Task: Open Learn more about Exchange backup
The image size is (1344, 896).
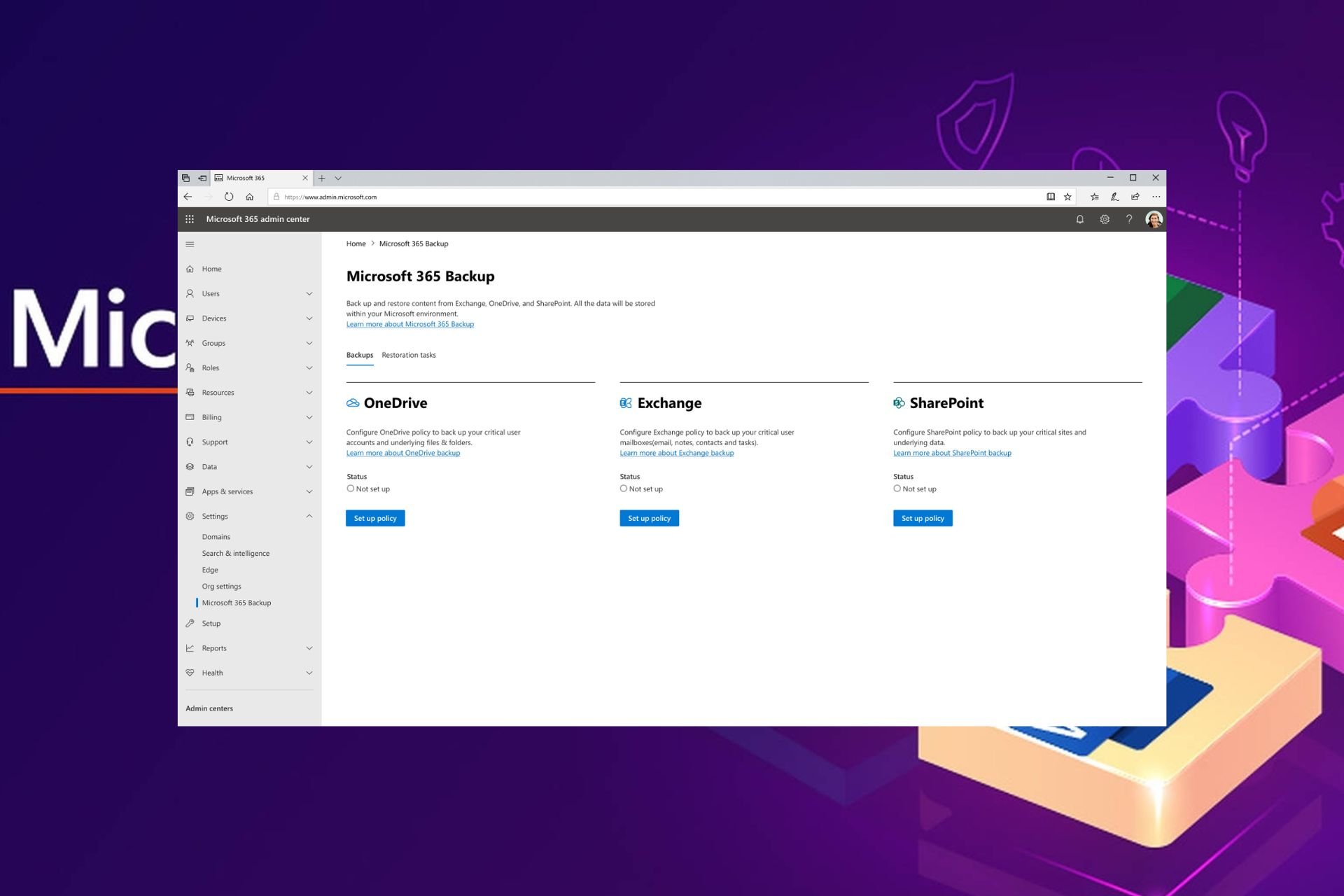Action: coord(677,453)
